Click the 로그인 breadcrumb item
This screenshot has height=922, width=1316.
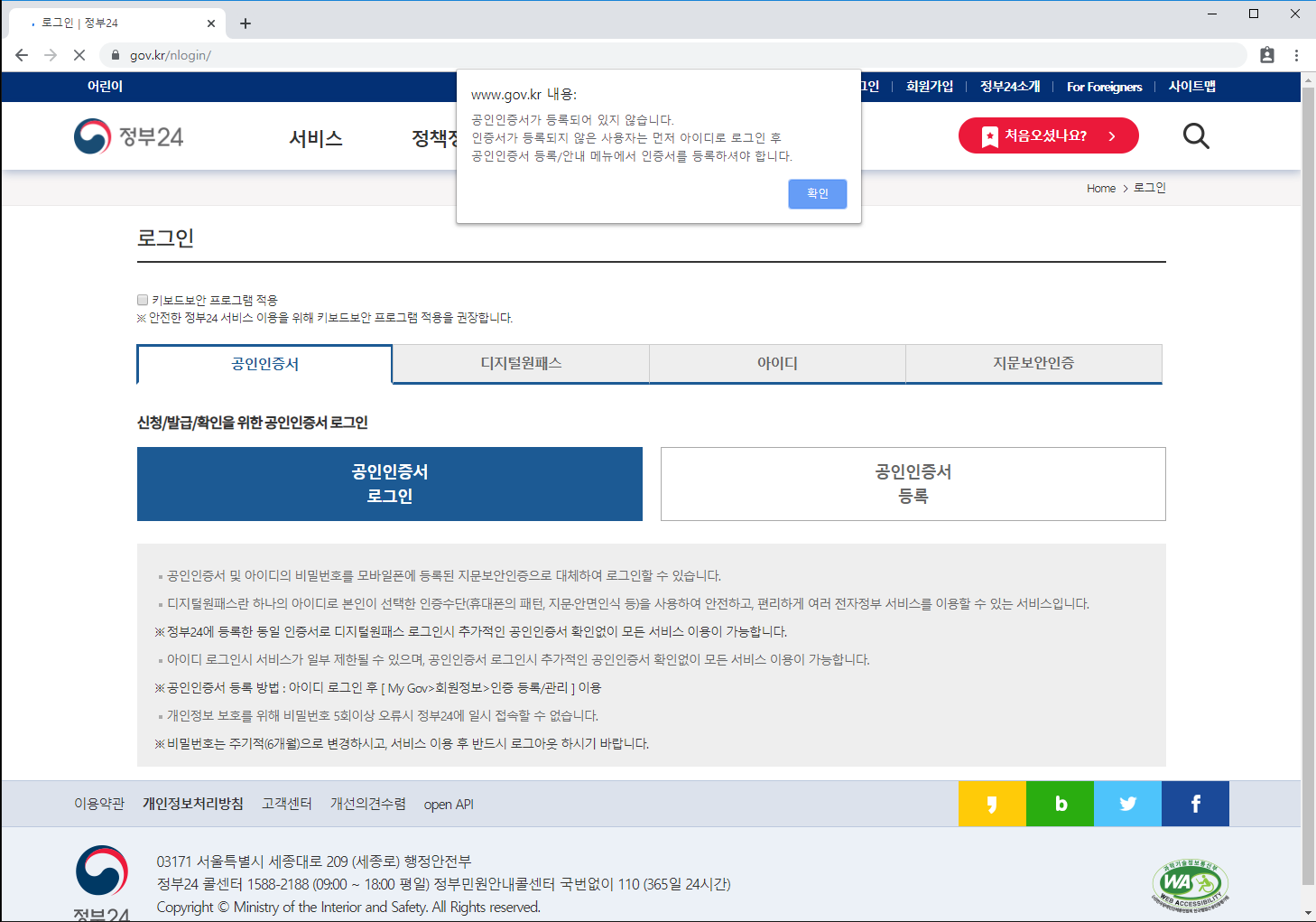coord(1150,188)
